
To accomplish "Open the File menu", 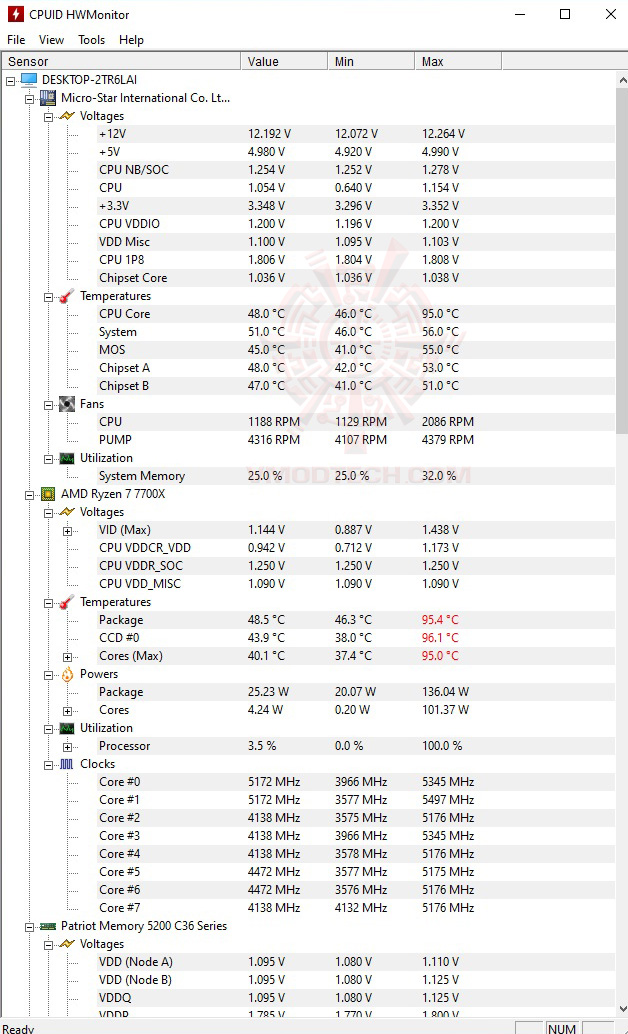I will coord(16,40).
